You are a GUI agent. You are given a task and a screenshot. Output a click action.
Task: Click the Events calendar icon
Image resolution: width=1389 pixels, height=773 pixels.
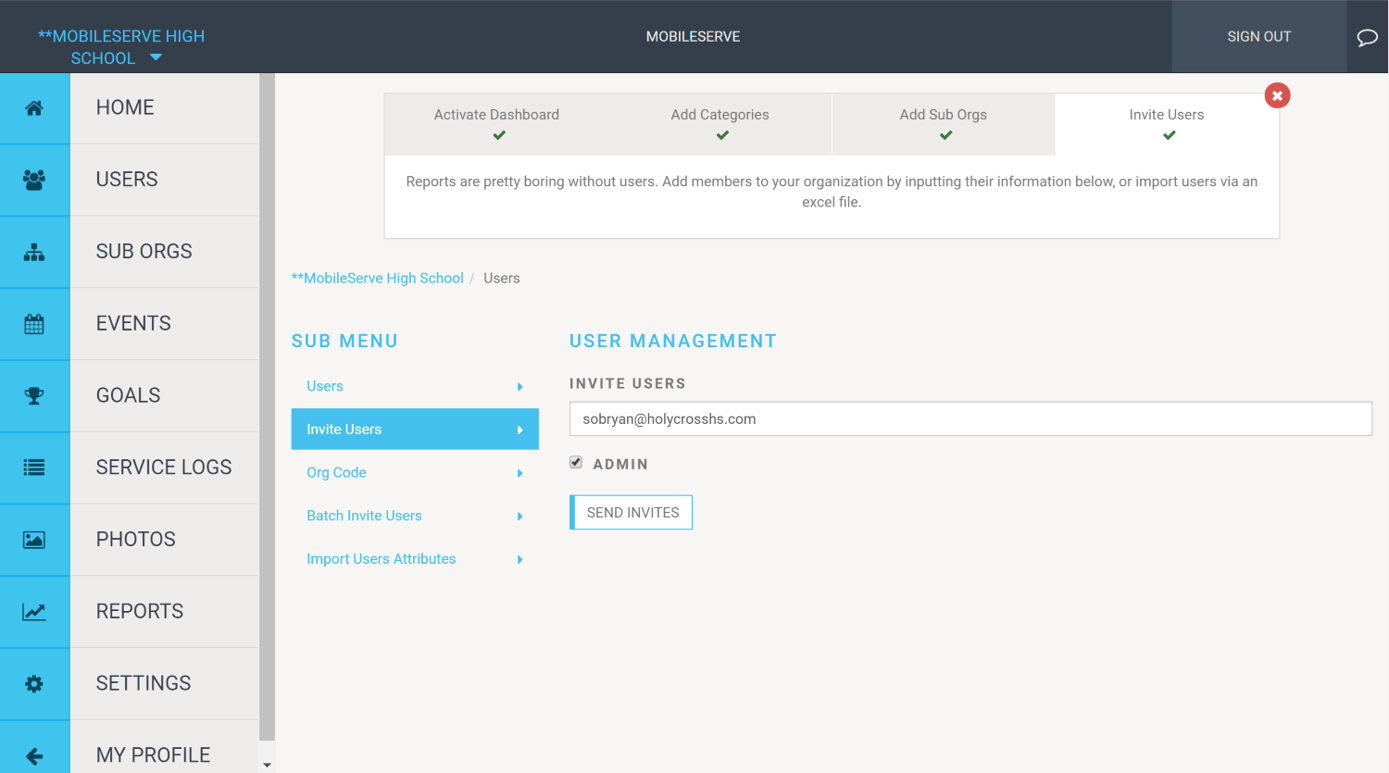point(34,324)
